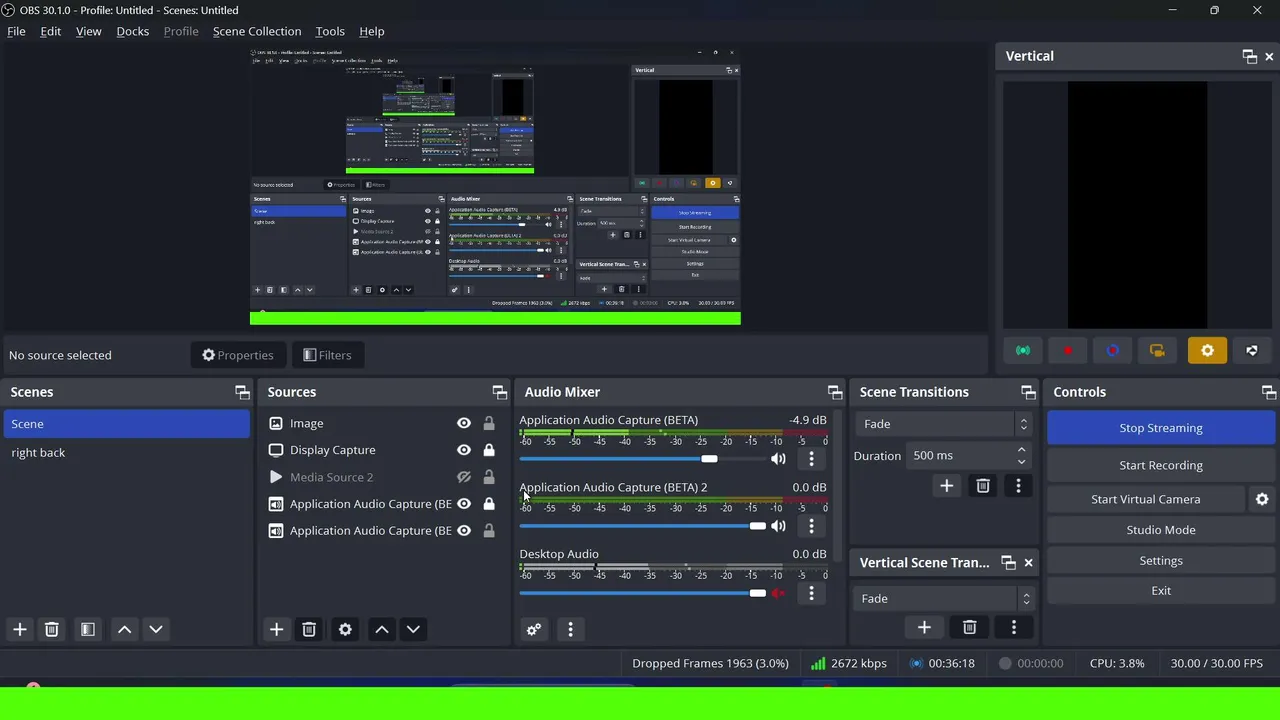This screenshot has height=720, width=1280.
Task: Open the File menu
Action: [x=16, y=31]
